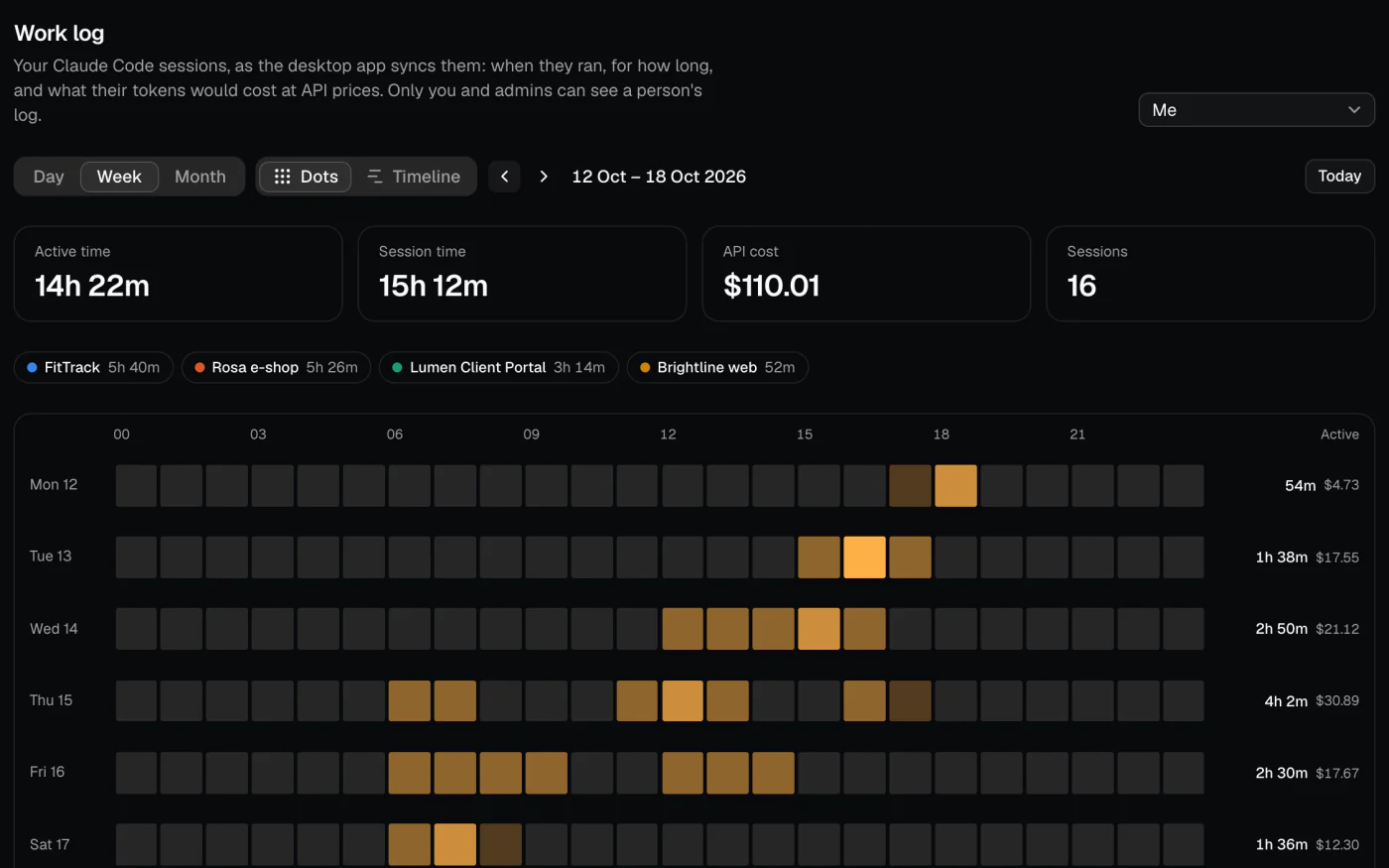Click the 2h 30m active time for Friday
This screenshot has height=868, width=1389.
1282,773
